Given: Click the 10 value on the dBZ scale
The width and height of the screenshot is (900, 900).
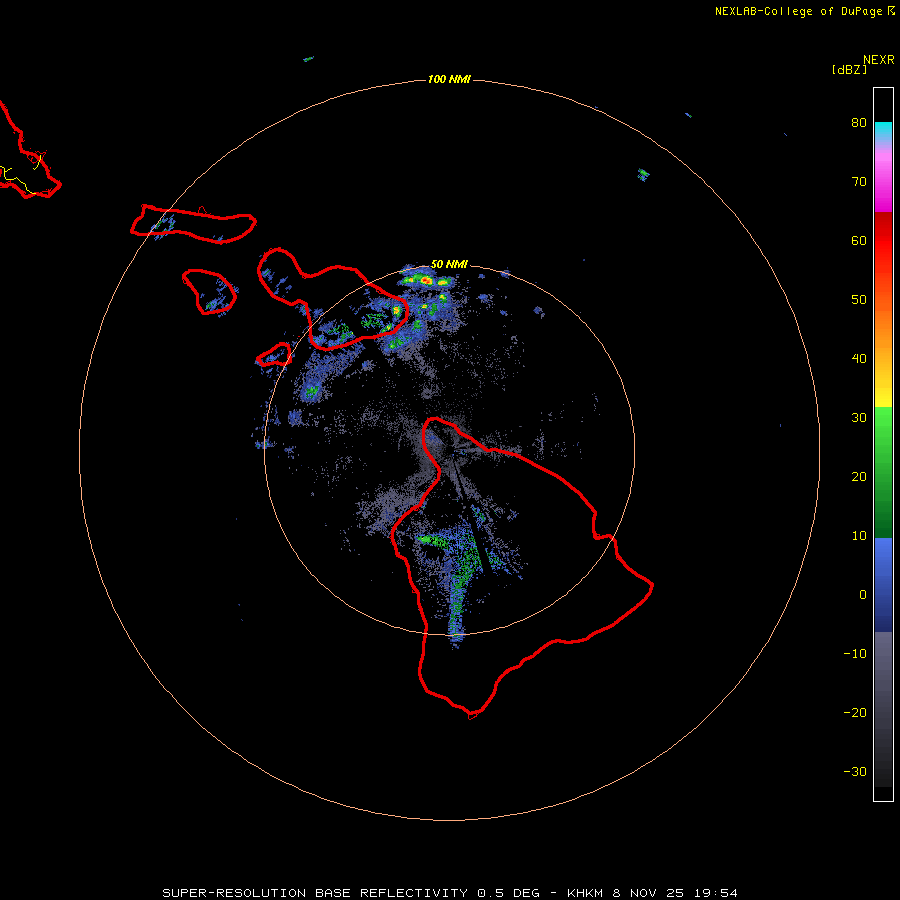Looking at the screenshot, I should [x=859, y=536].
